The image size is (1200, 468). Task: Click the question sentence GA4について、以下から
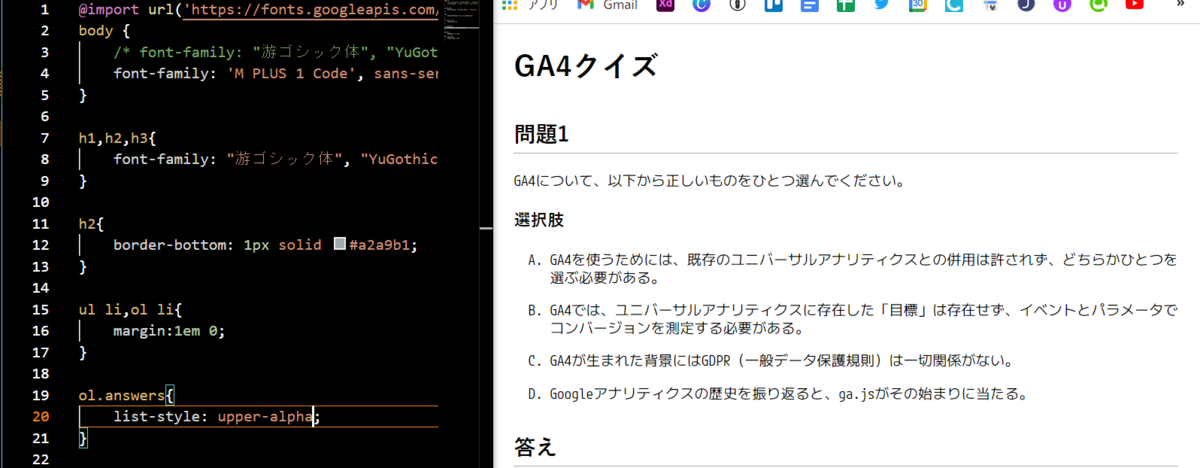tap(709, 182)
